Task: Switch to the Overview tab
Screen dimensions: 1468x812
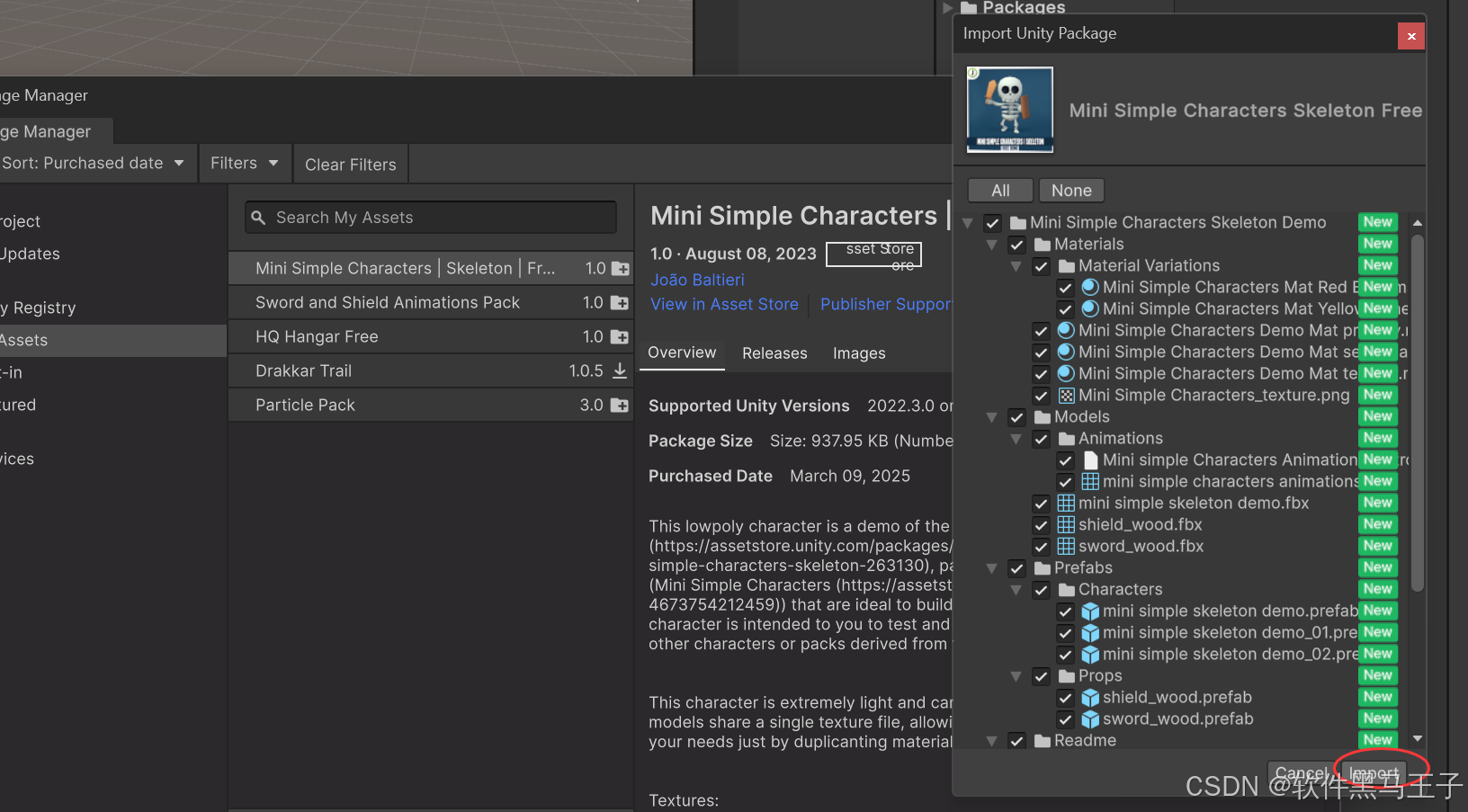Action: (x=682, y=352)
